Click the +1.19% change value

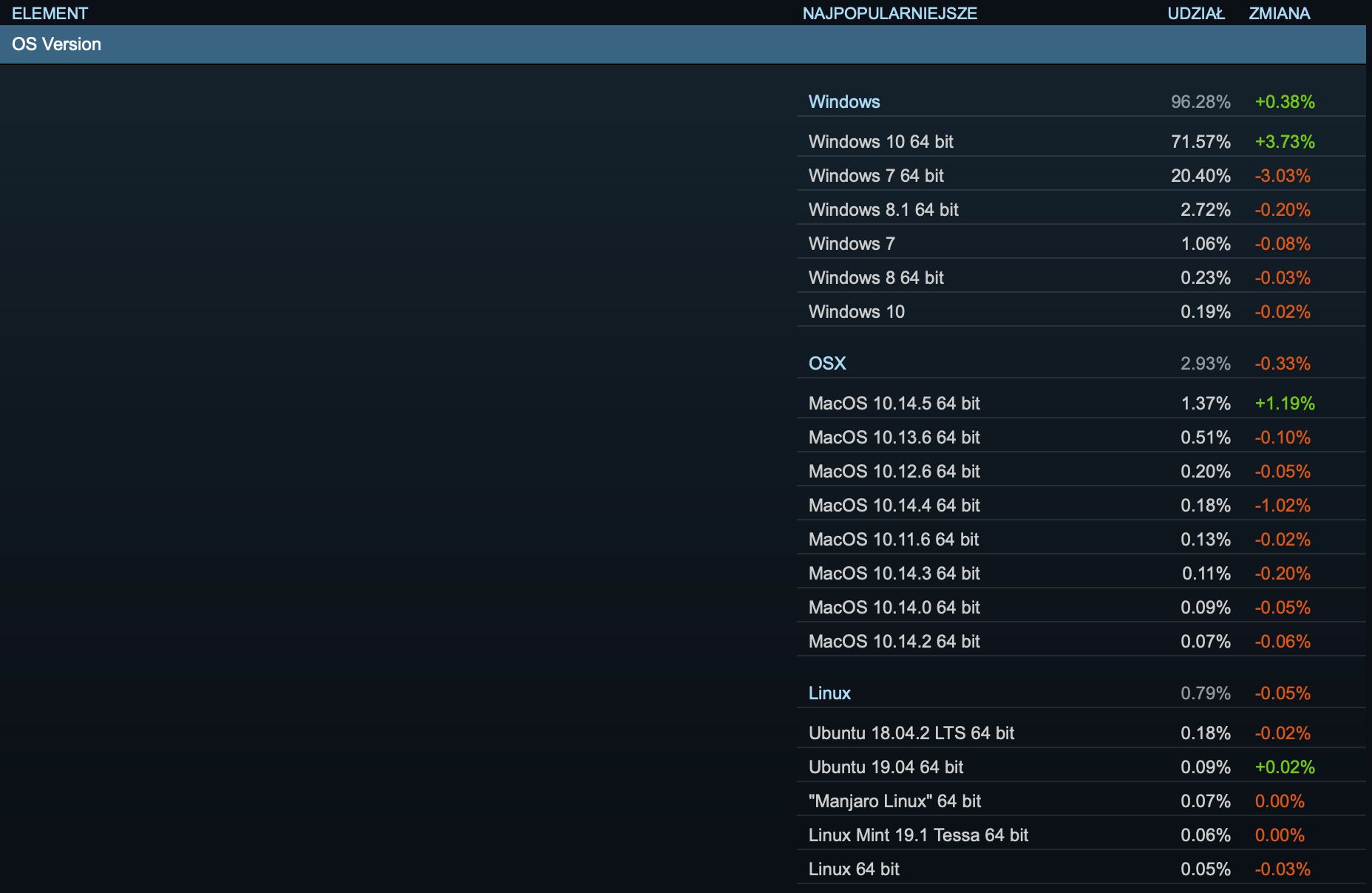(1285, 404)
